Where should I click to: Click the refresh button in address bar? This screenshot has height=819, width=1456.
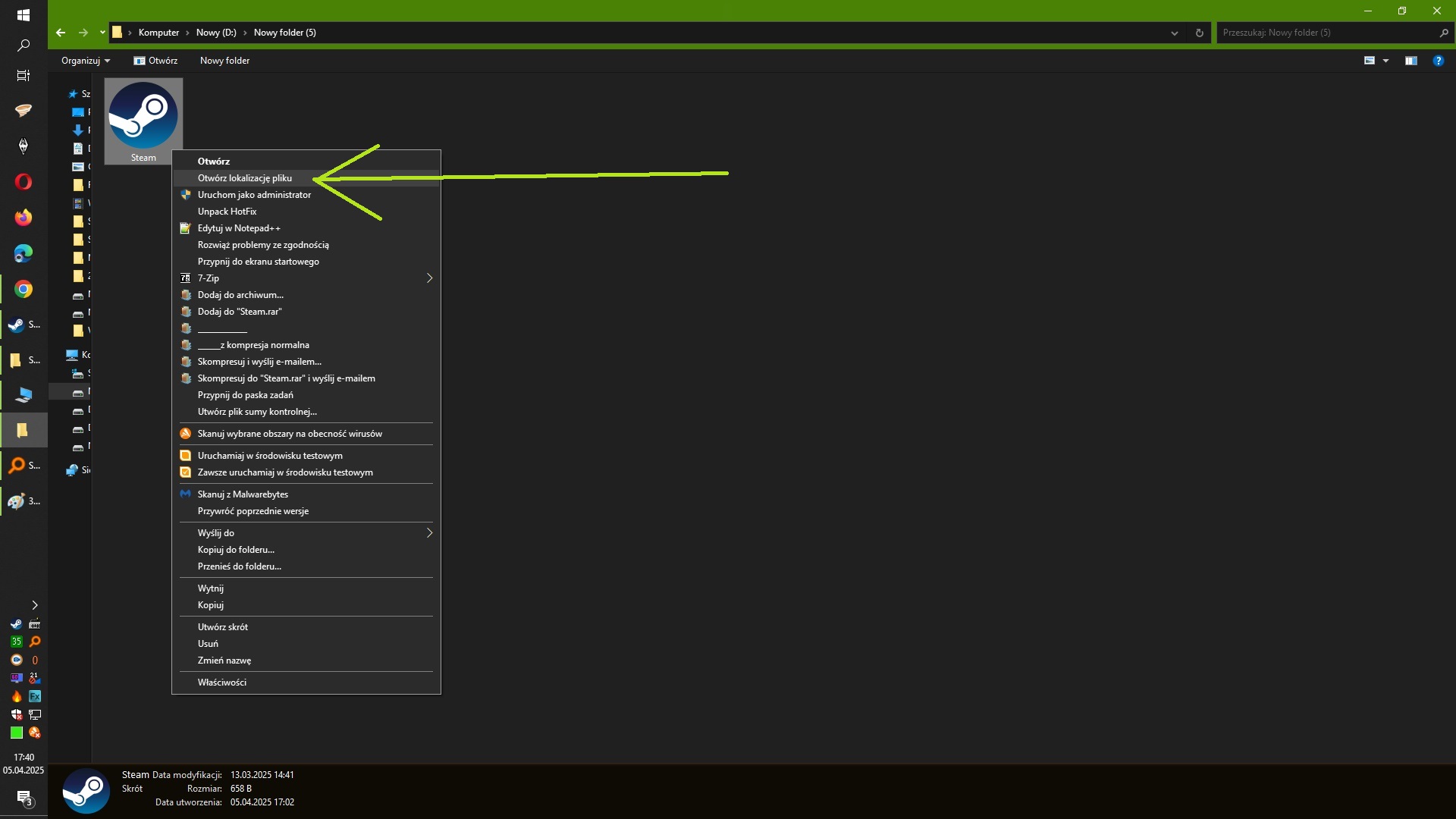[x=1199, y=33]
